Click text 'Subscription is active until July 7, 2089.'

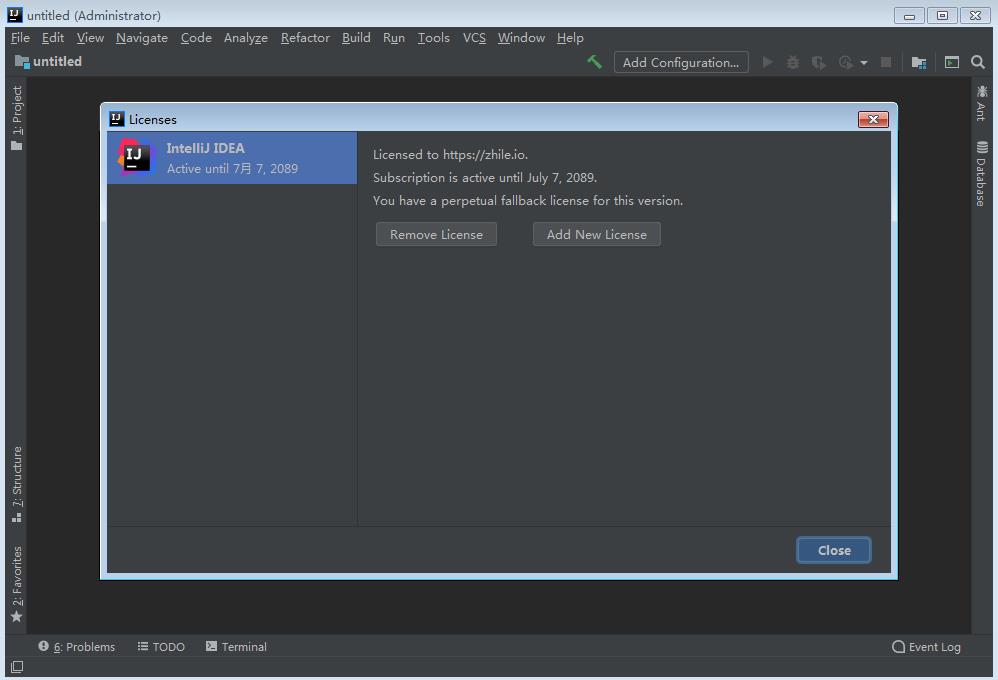click(x=485, y=178)
